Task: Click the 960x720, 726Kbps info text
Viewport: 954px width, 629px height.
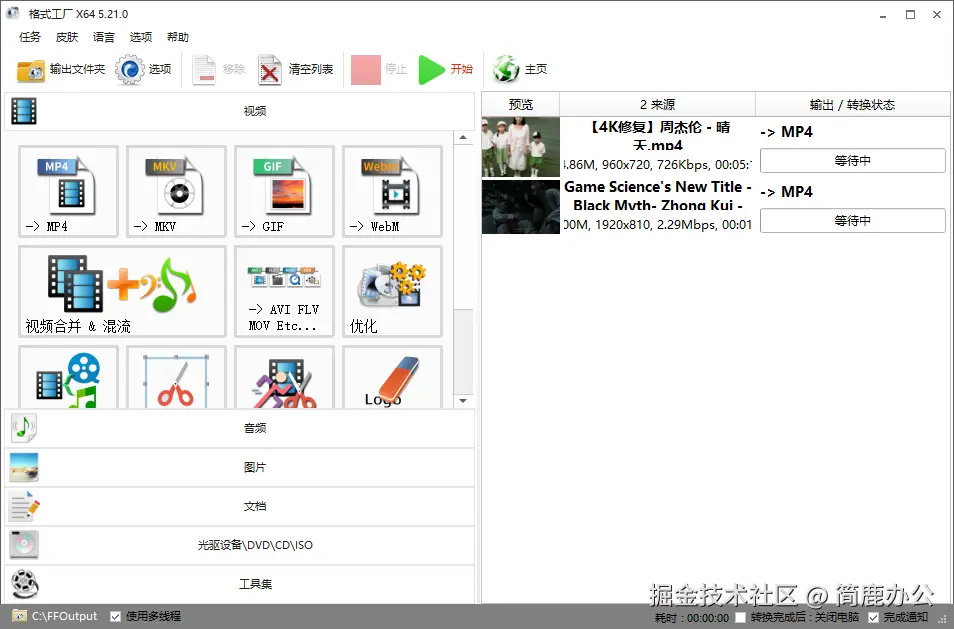Action: (x=656, y=165)
